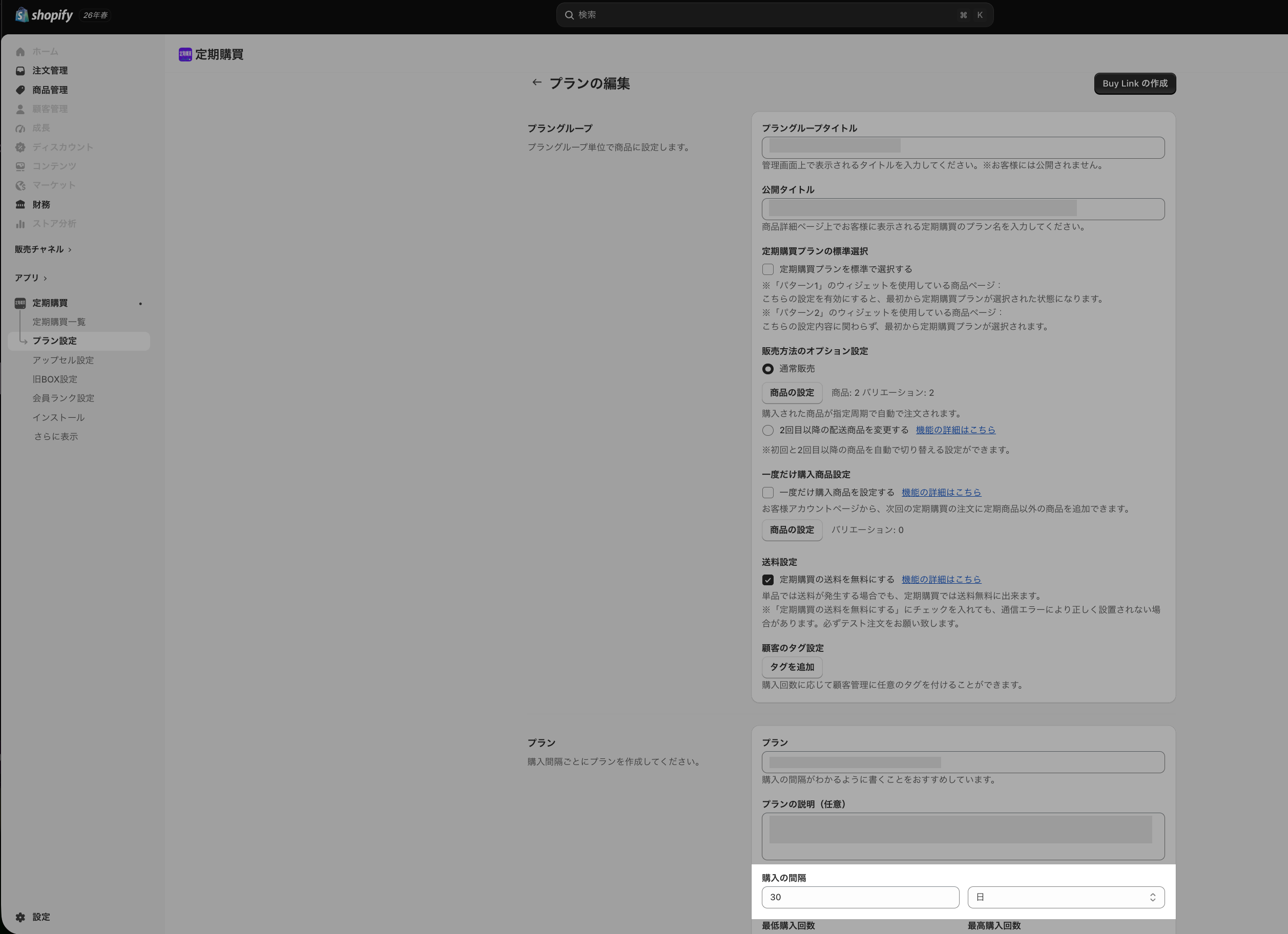1288x934 pixels.
Task: Click the ストア分析 bar chart icon
Action: click(x=20, y=224)
